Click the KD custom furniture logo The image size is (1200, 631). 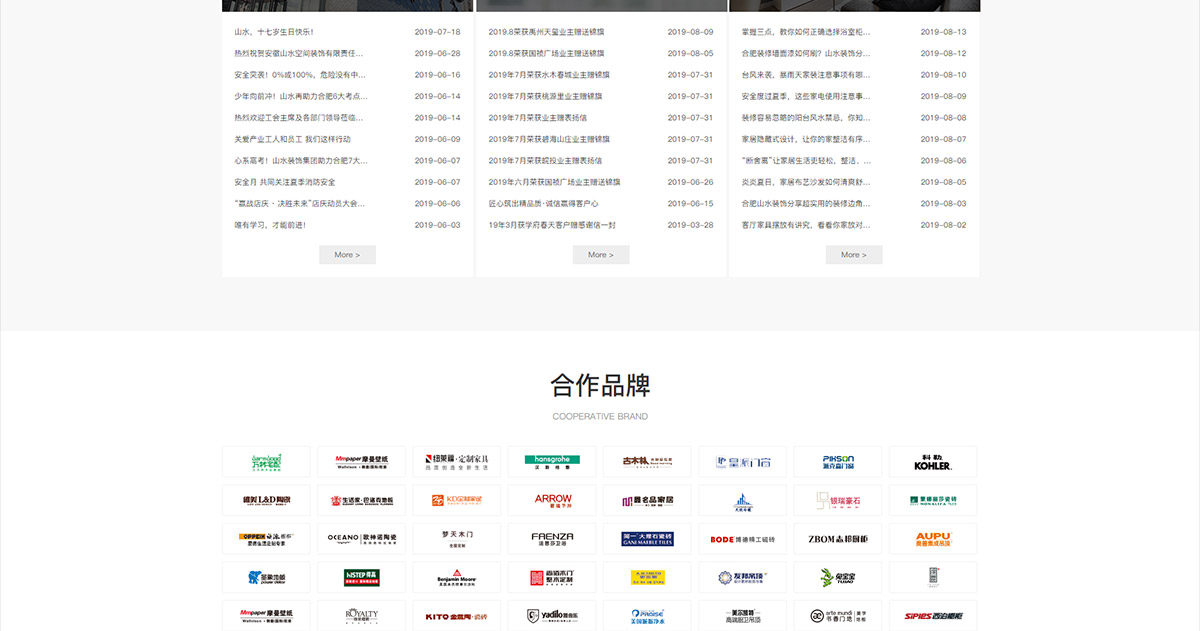tap(457, 500)
